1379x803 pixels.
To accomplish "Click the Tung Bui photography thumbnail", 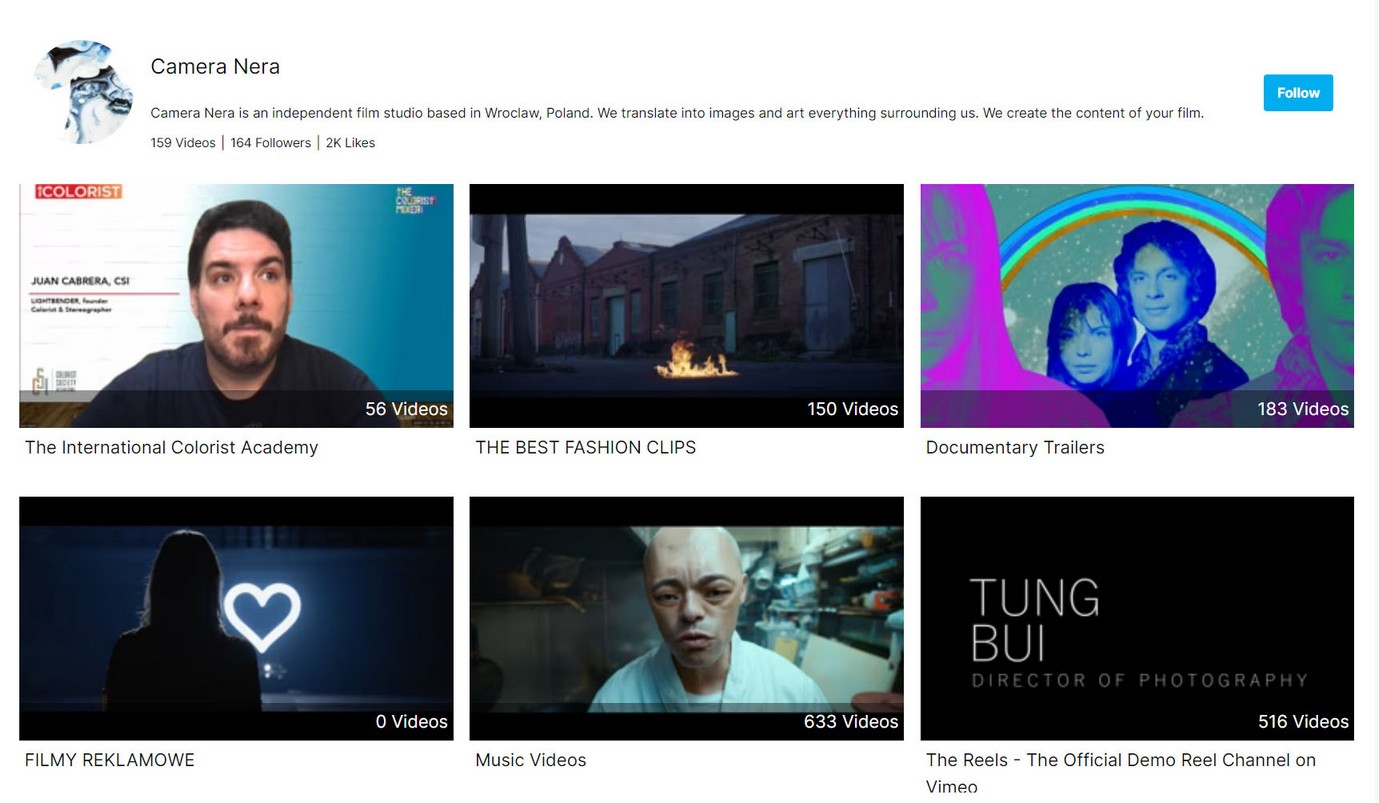I will point(1136,617).
